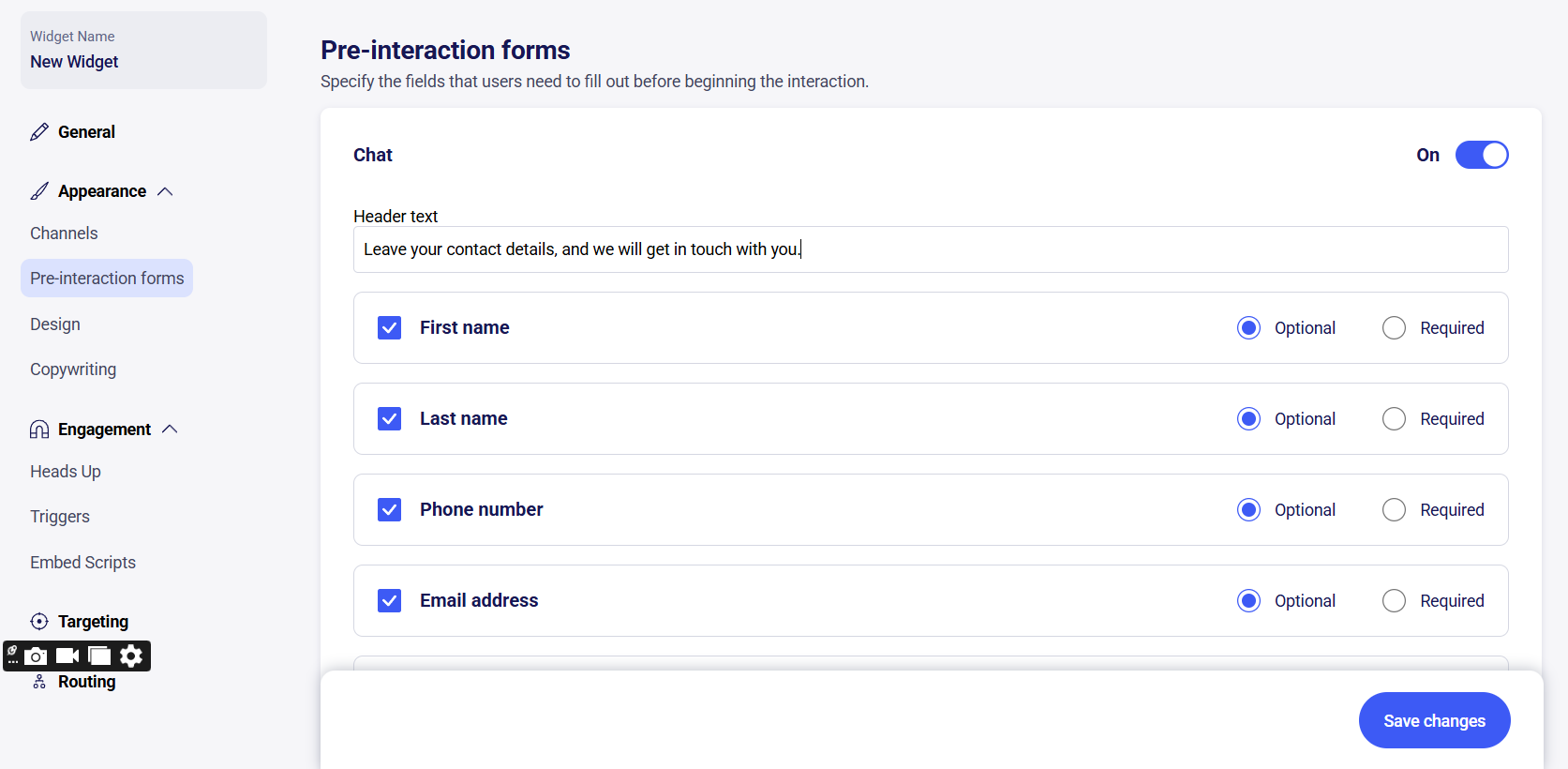Click the video camera record icon
The width and height of the screenshot is (1568, 769).
(x=67, y=656)
